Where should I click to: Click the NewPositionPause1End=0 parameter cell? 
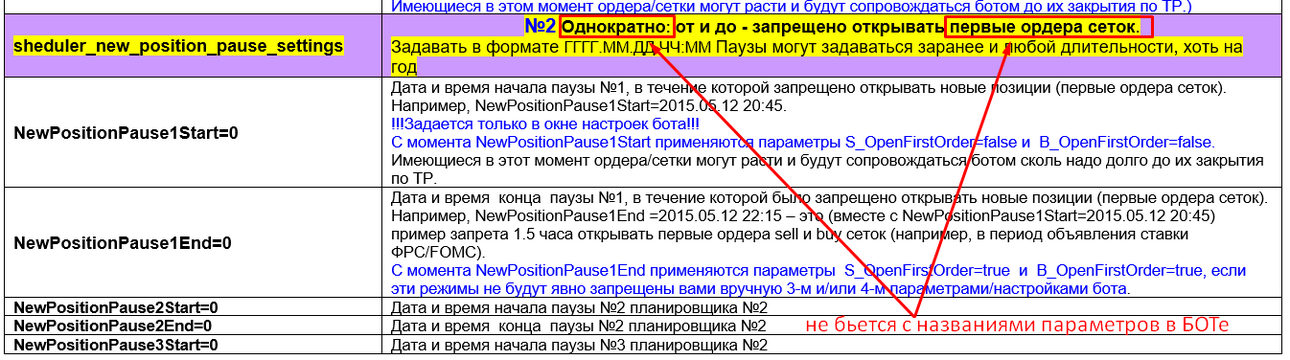(194, 242)
